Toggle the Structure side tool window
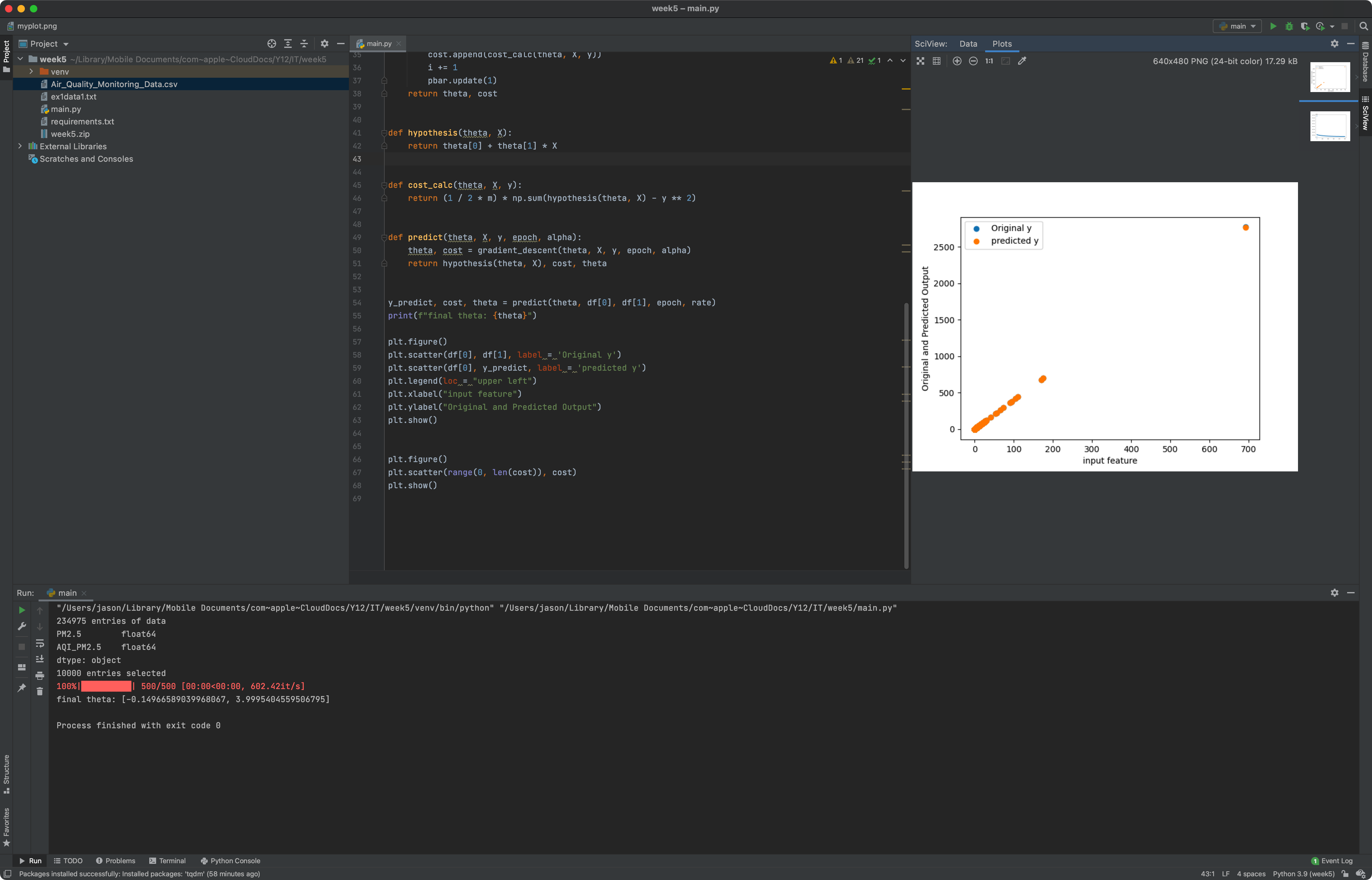The image size is (1372, 880). (x=6, y=774)
